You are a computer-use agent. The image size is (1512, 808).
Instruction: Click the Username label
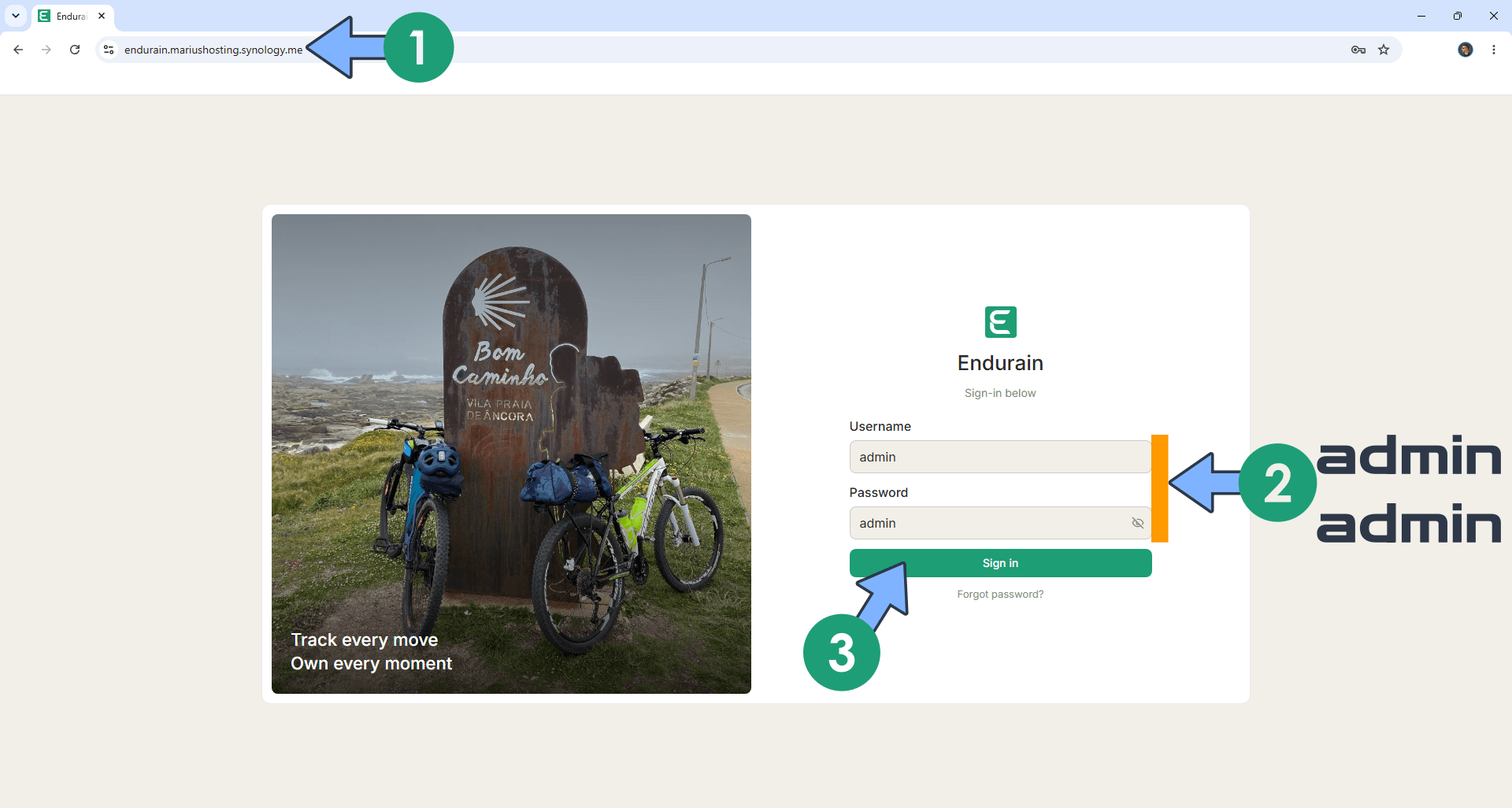(880, 426)
